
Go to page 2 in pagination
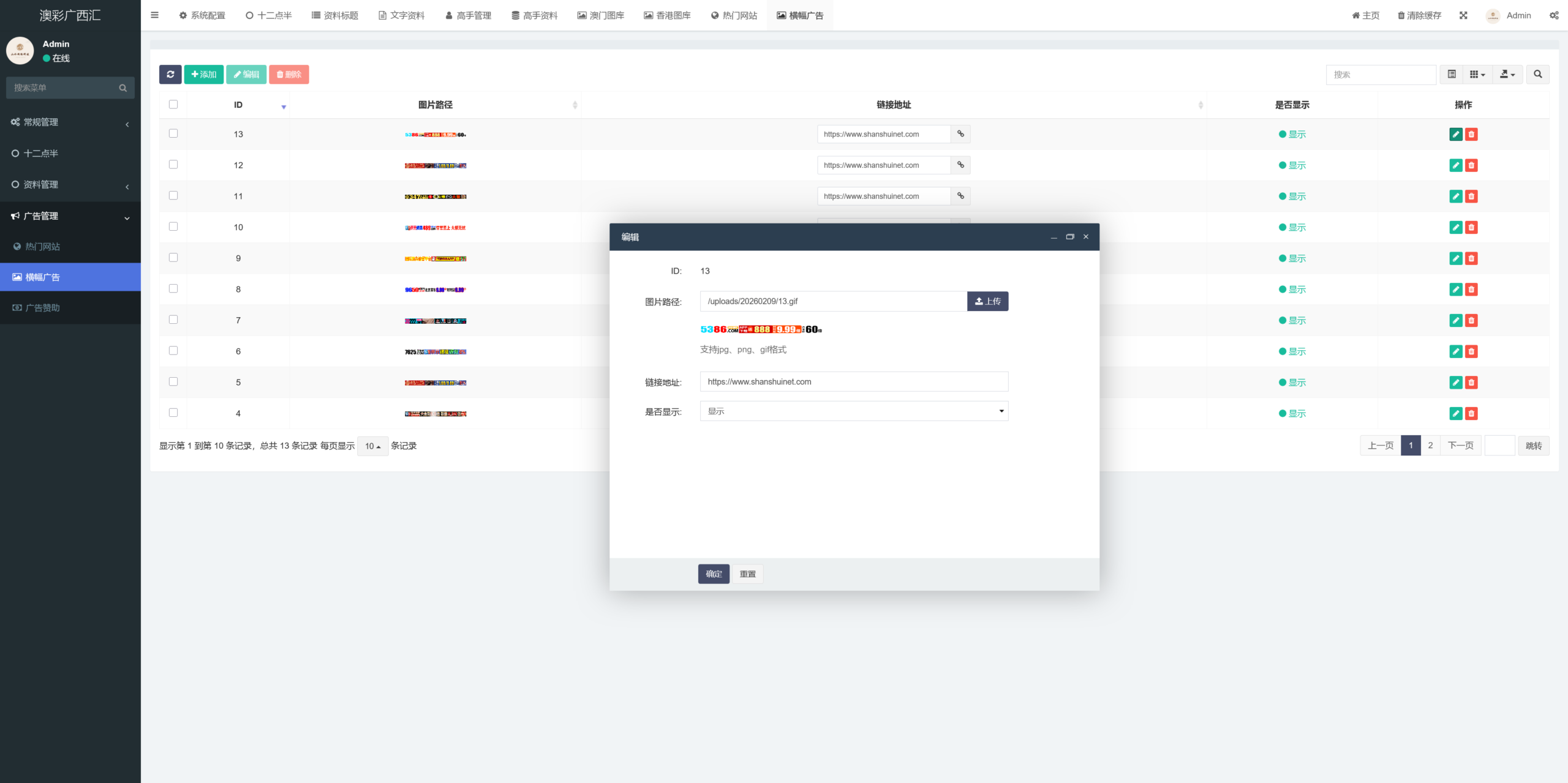[x=1430, y=445]
